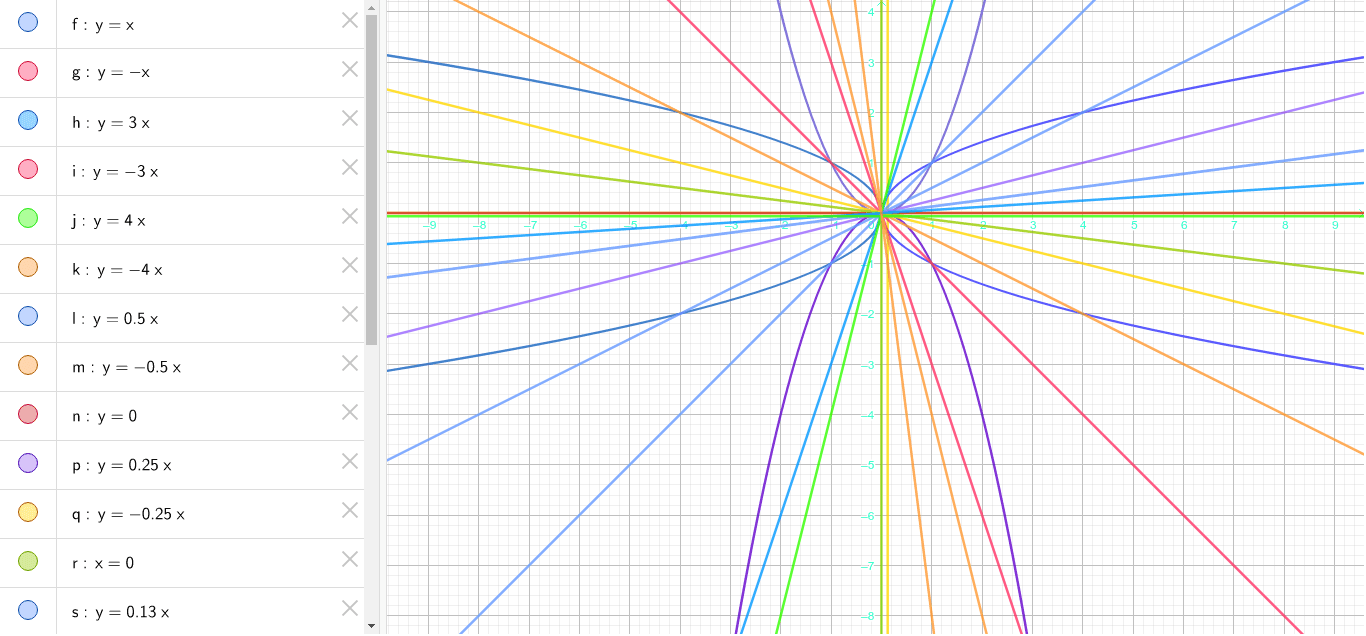The width and height of the screenshot is (1366, 636).
Task: Hide line h: y = 3x
Action: tap(28, 120)
